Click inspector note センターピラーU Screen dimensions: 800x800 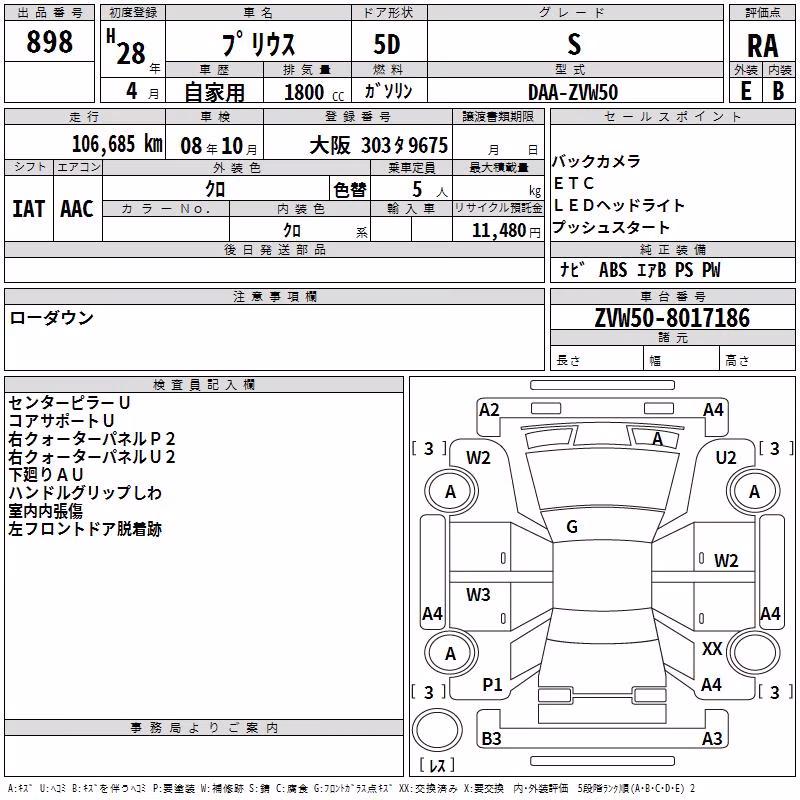[69, 403]
